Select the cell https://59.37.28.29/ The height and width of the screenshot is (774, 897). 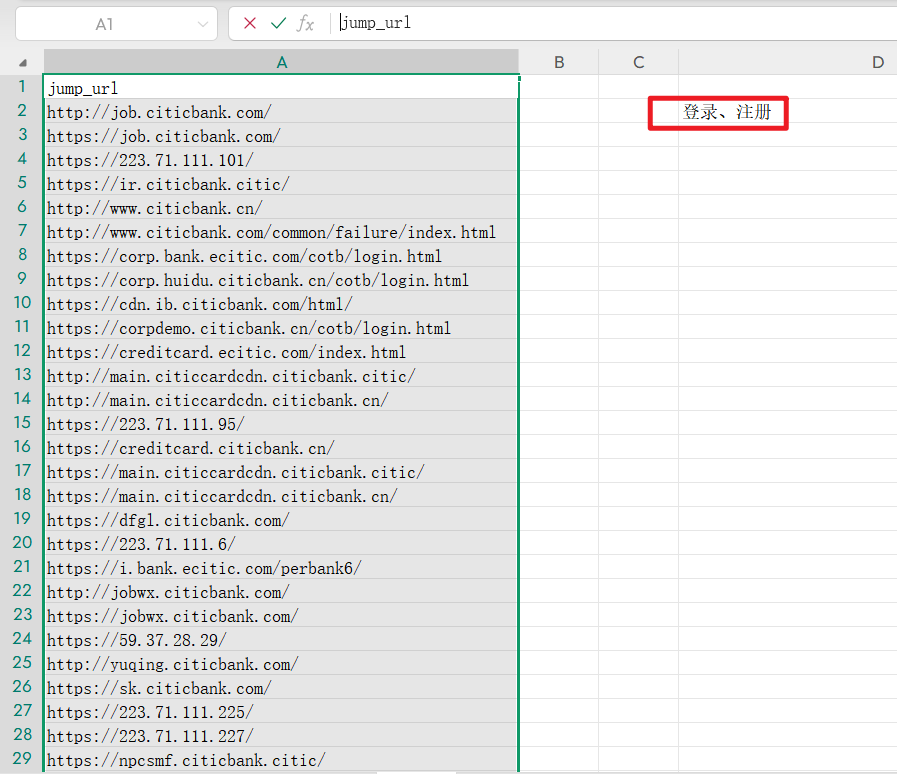pyautogui.click(x=281, y=640)
